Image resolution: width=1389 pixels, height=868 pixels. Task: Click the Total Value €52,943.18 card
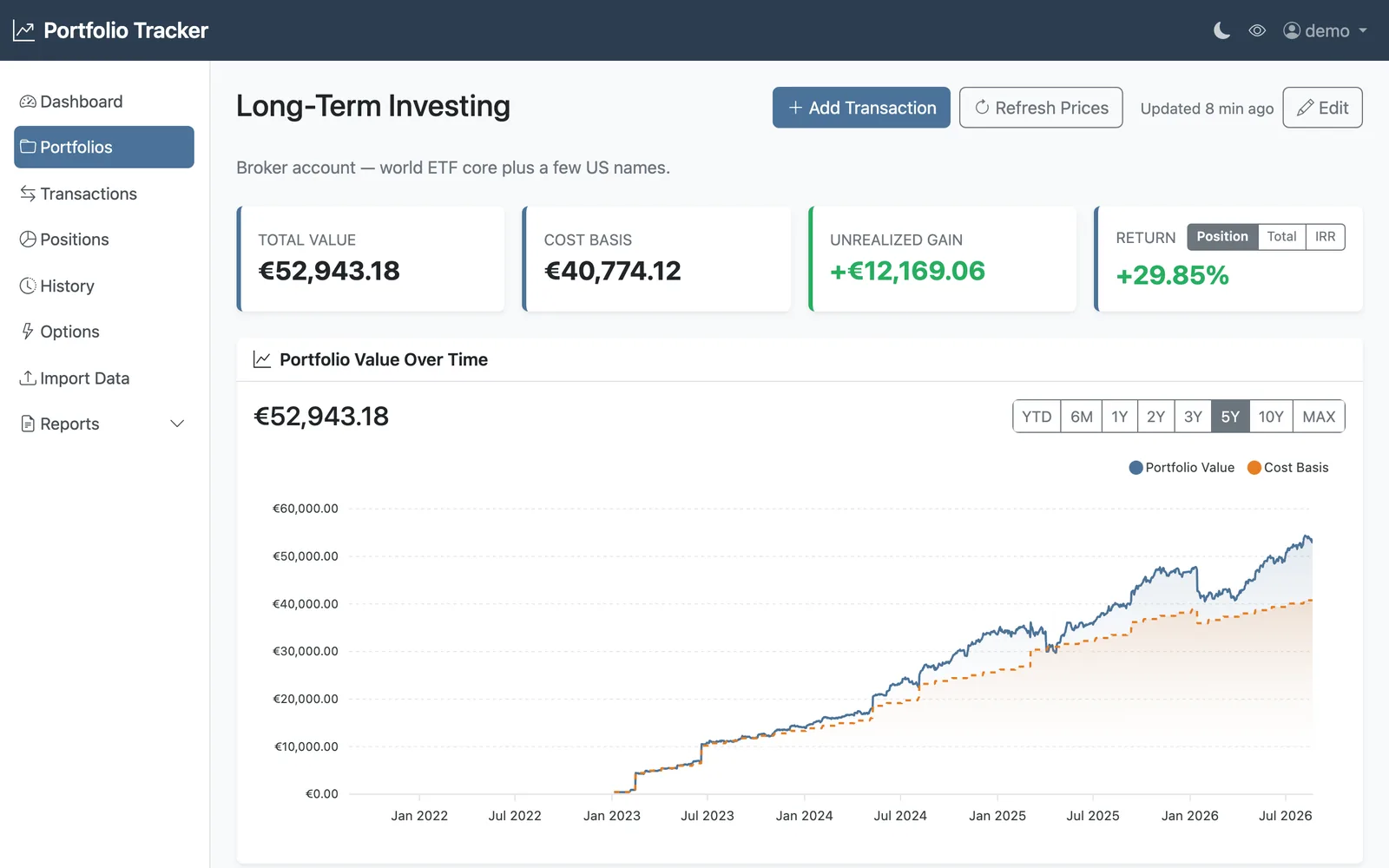pyautogui.click(x=371, y=259)
